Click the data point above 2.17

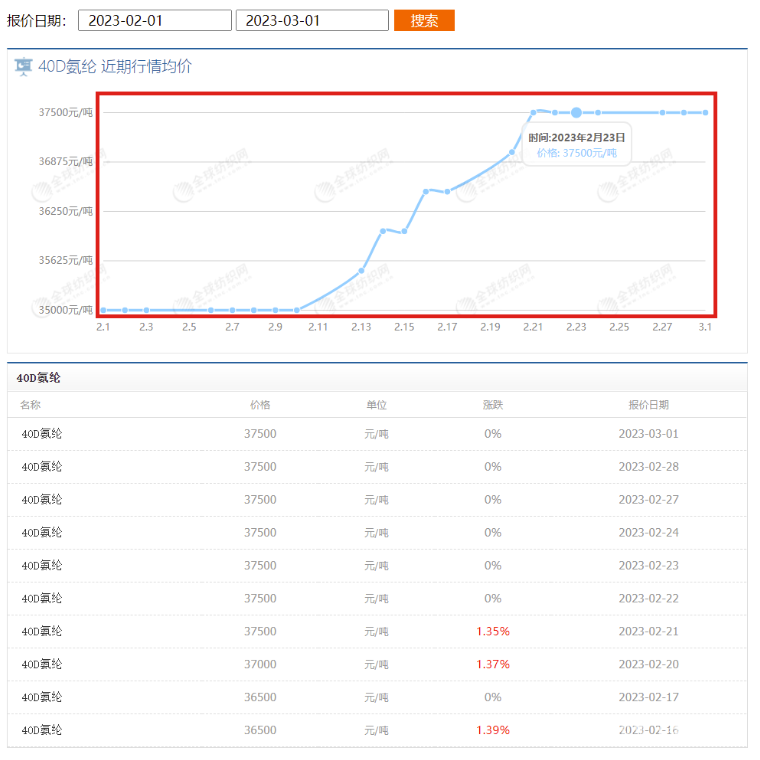coord(447,191)
